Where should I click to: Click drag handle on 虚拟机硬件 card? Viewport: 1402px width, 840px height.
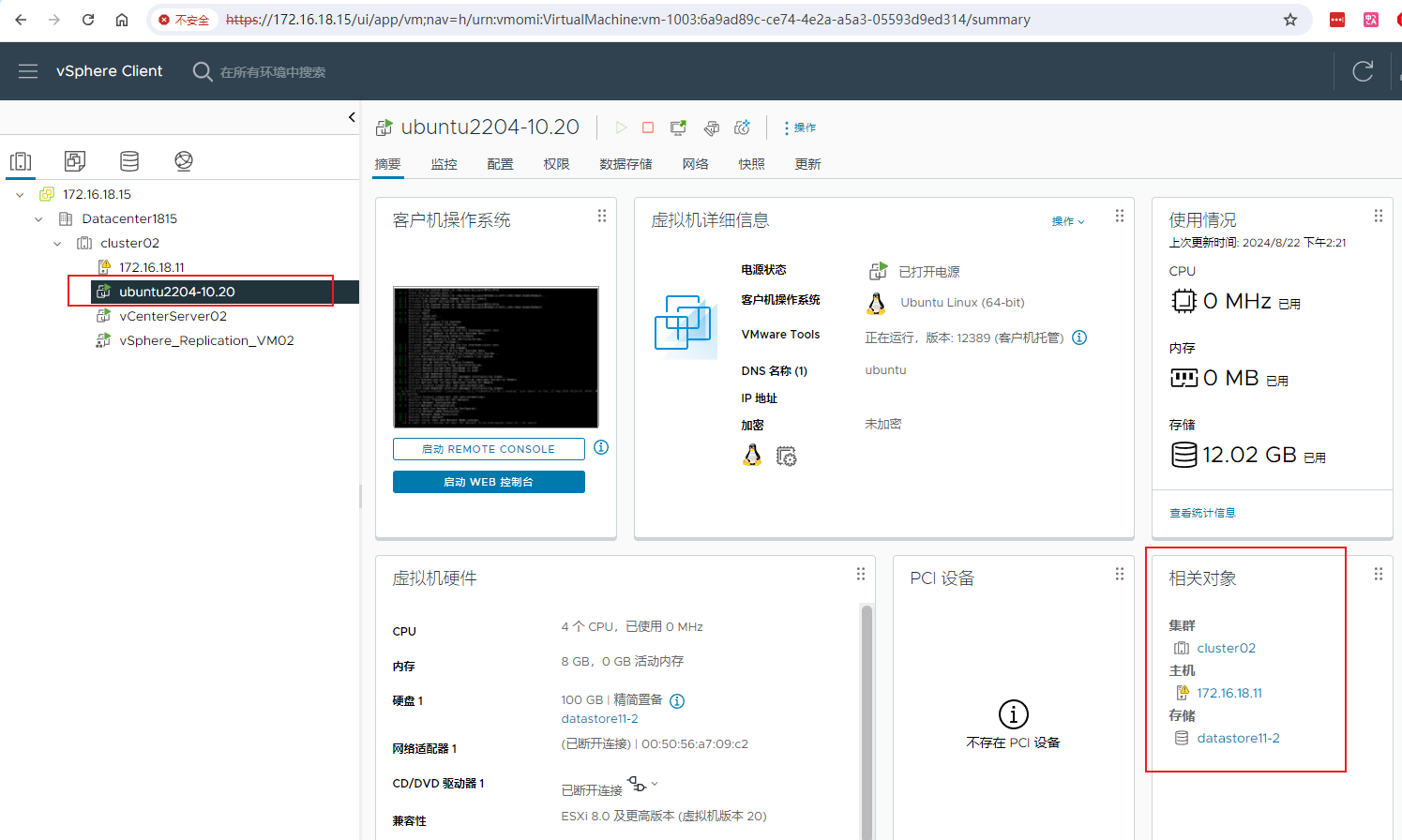coord(861,574)
